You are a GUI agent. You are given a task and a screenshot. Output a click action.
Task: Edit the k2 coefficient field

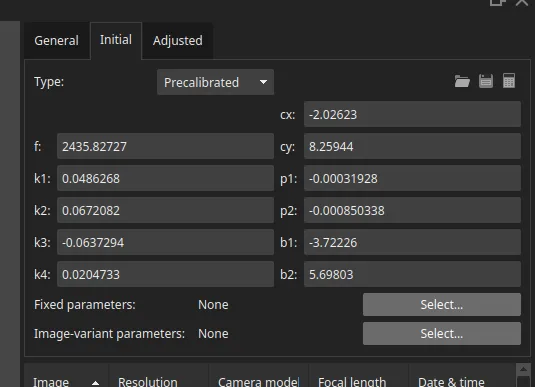point(165,211)
